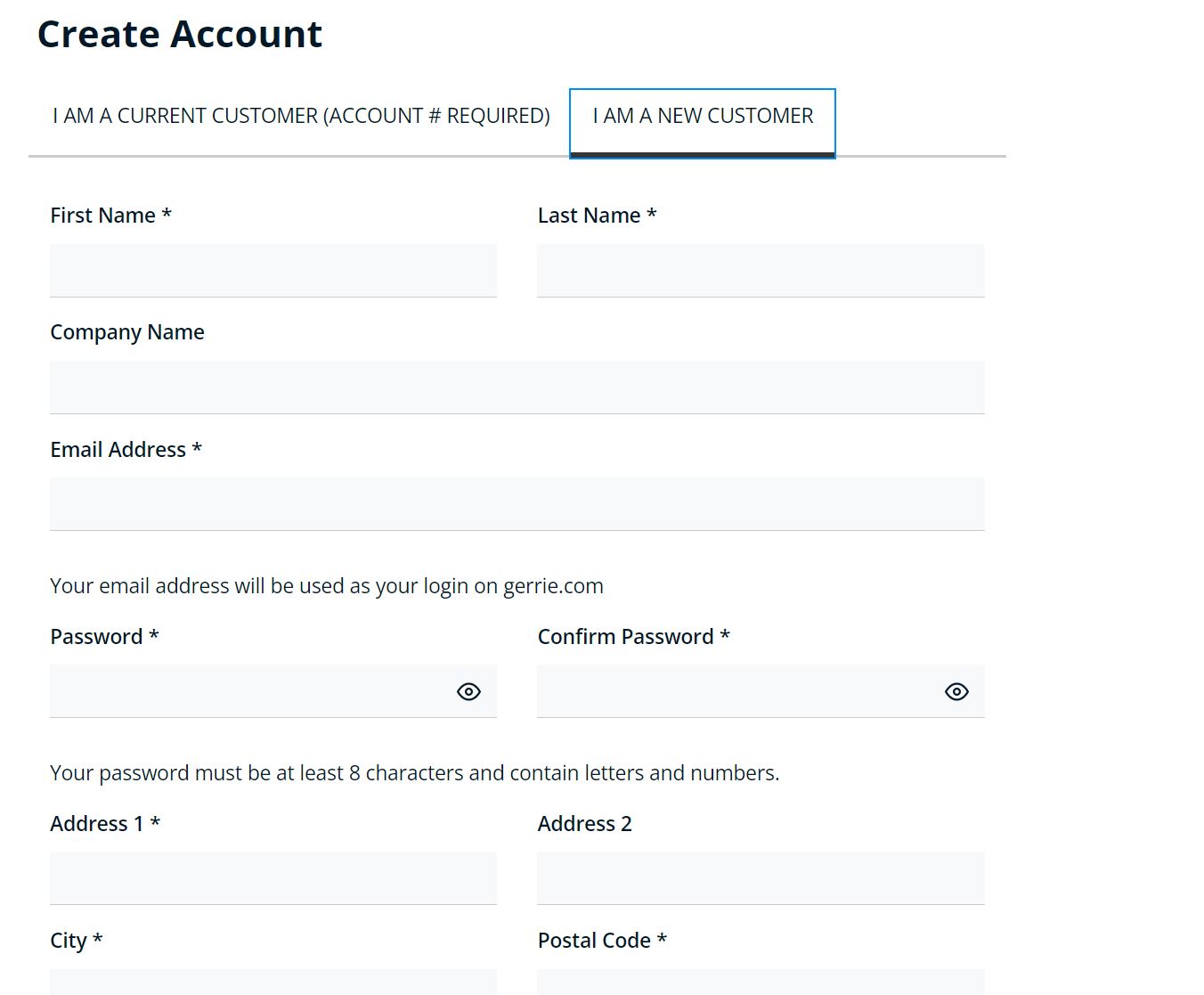Select the Address 2 input field
Image resolution: width=1204 pixels, height=995 pixels.
coord(761,878)
